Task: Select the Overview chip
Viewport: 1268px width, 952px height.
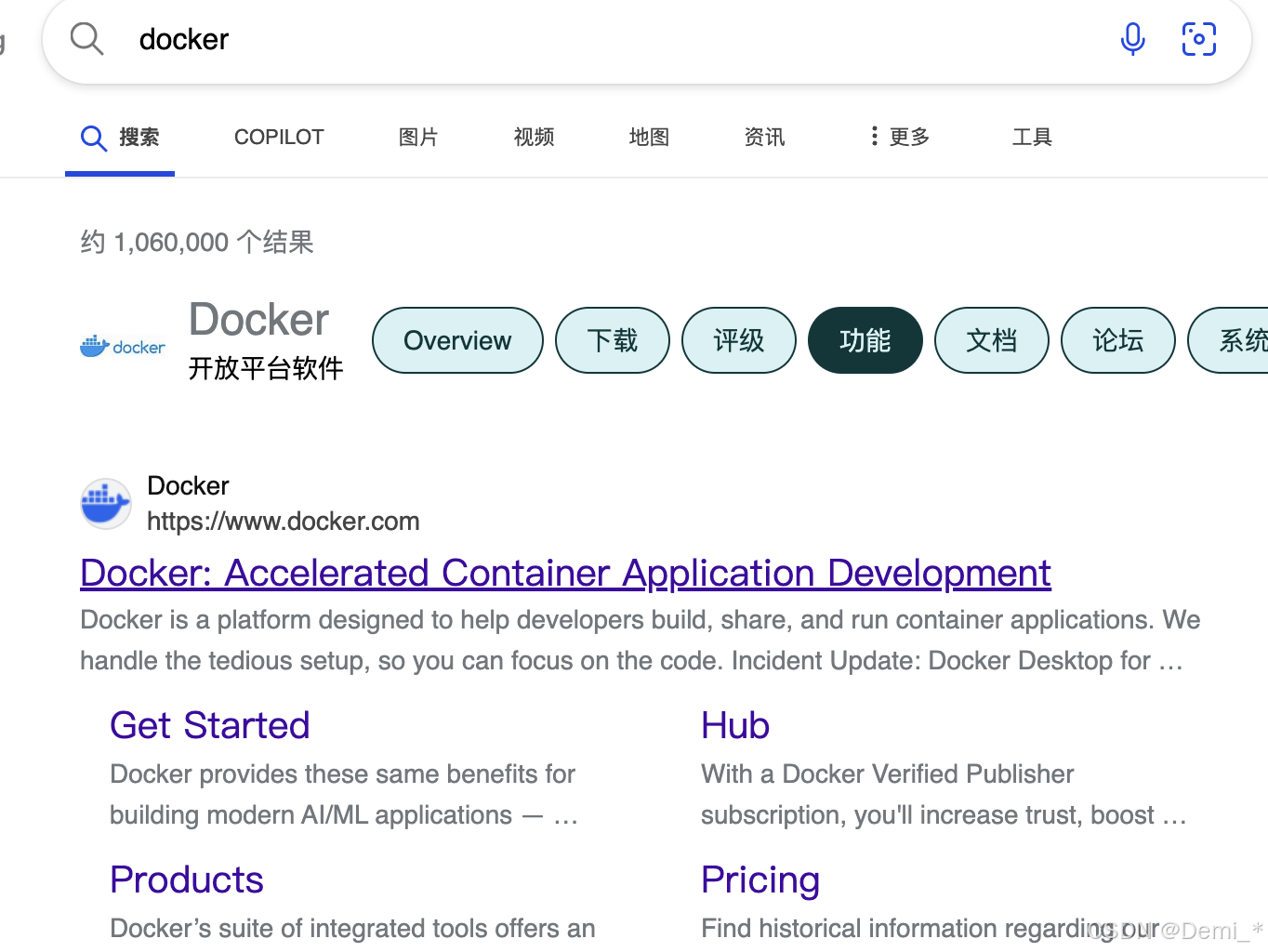Action: tap(457, 340)
